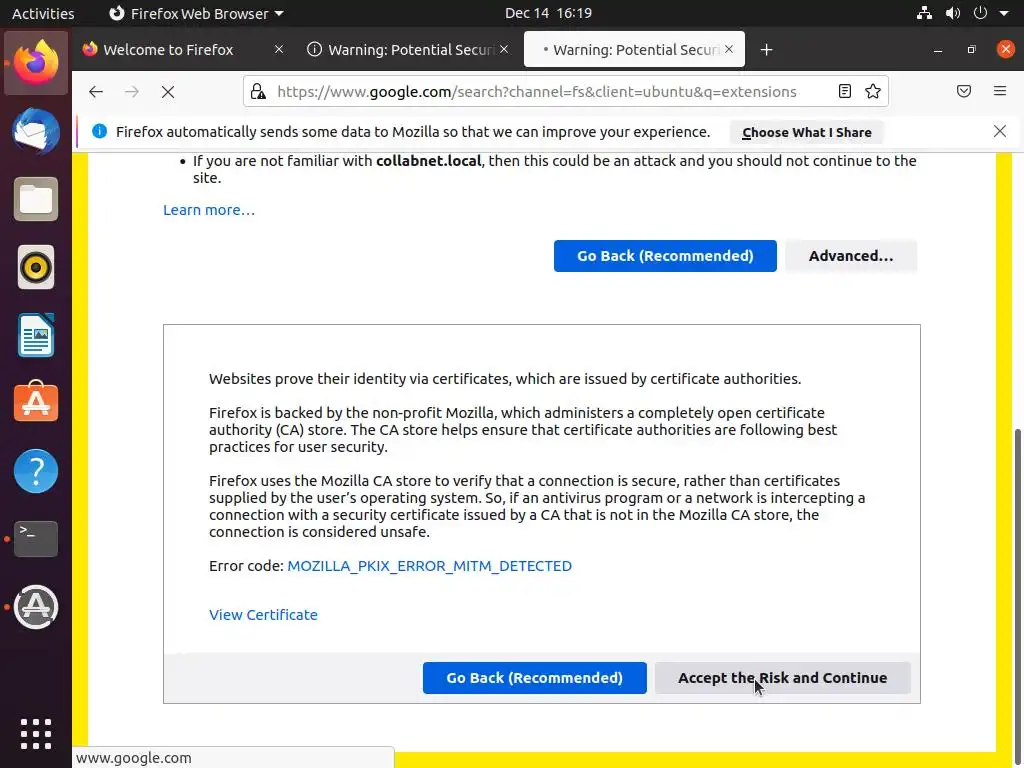Click the bold collabnet.local text
This screenshot has height=768, width=1024.
point(428,161)
